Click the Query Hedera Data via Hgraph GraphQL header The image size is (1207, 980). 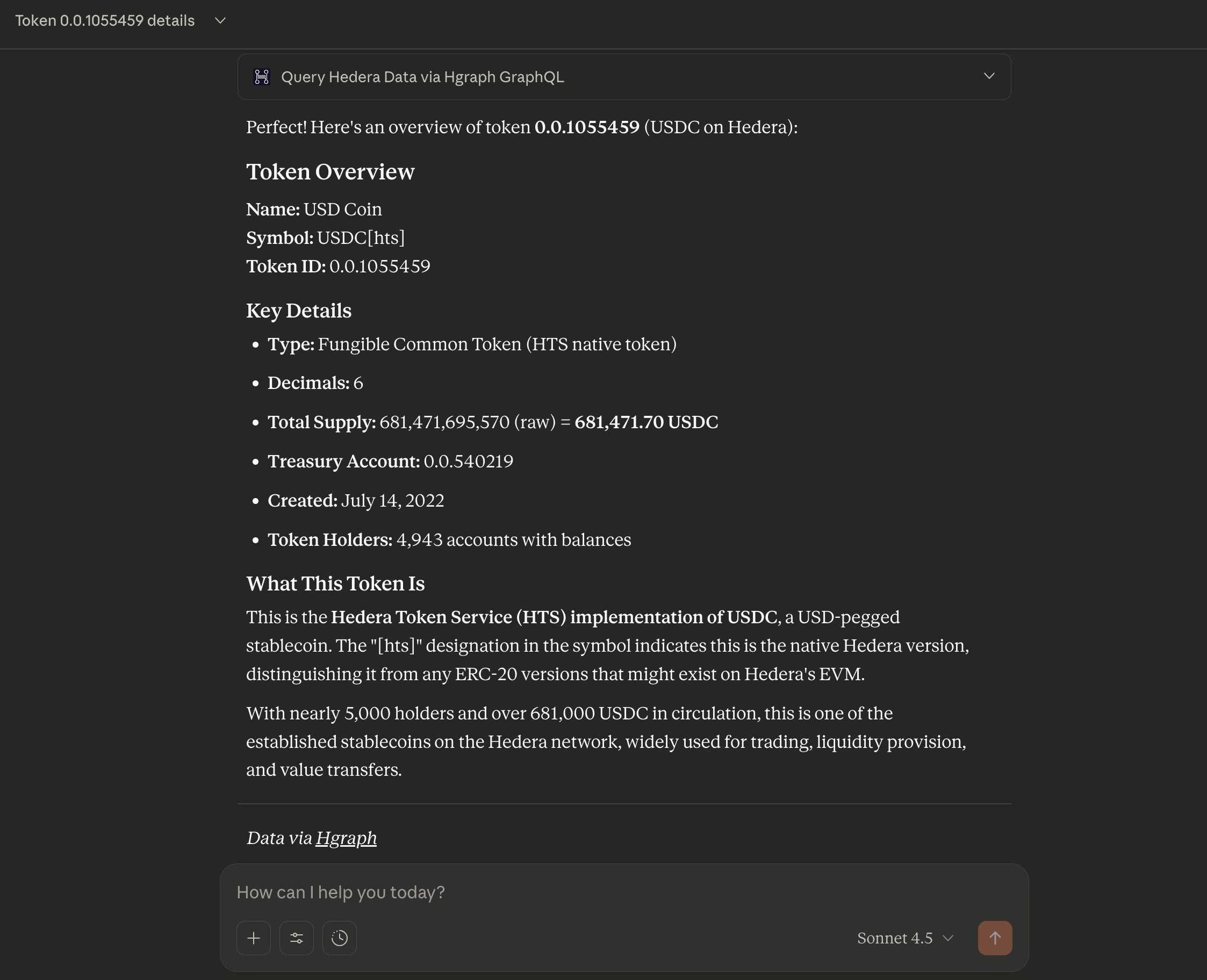click(422, 77)
